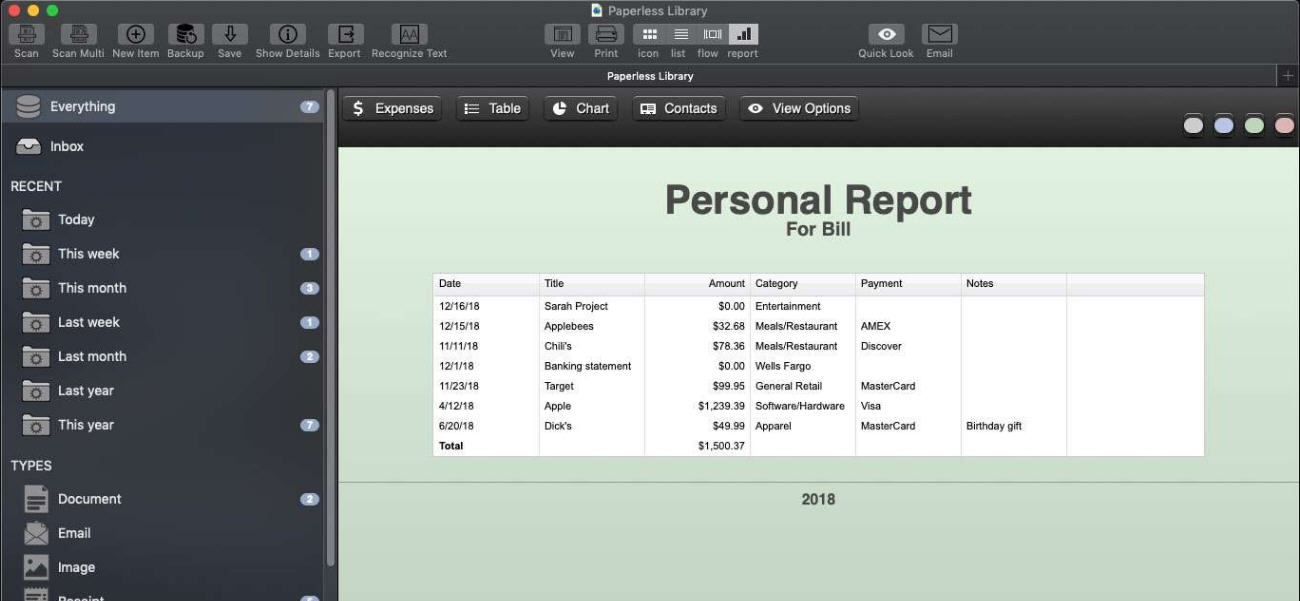Open the Scan Multi tool
Screen dimensions: 1300x601
77,38
